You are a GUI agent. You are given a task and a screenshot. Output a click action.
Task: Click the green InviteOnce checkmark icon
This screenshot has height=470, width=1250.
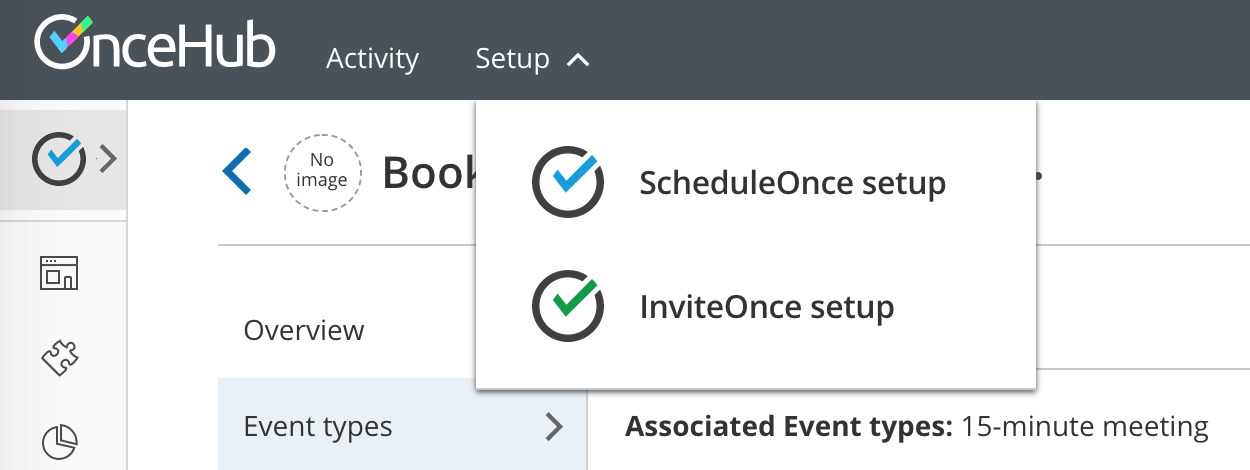(568, 305)
